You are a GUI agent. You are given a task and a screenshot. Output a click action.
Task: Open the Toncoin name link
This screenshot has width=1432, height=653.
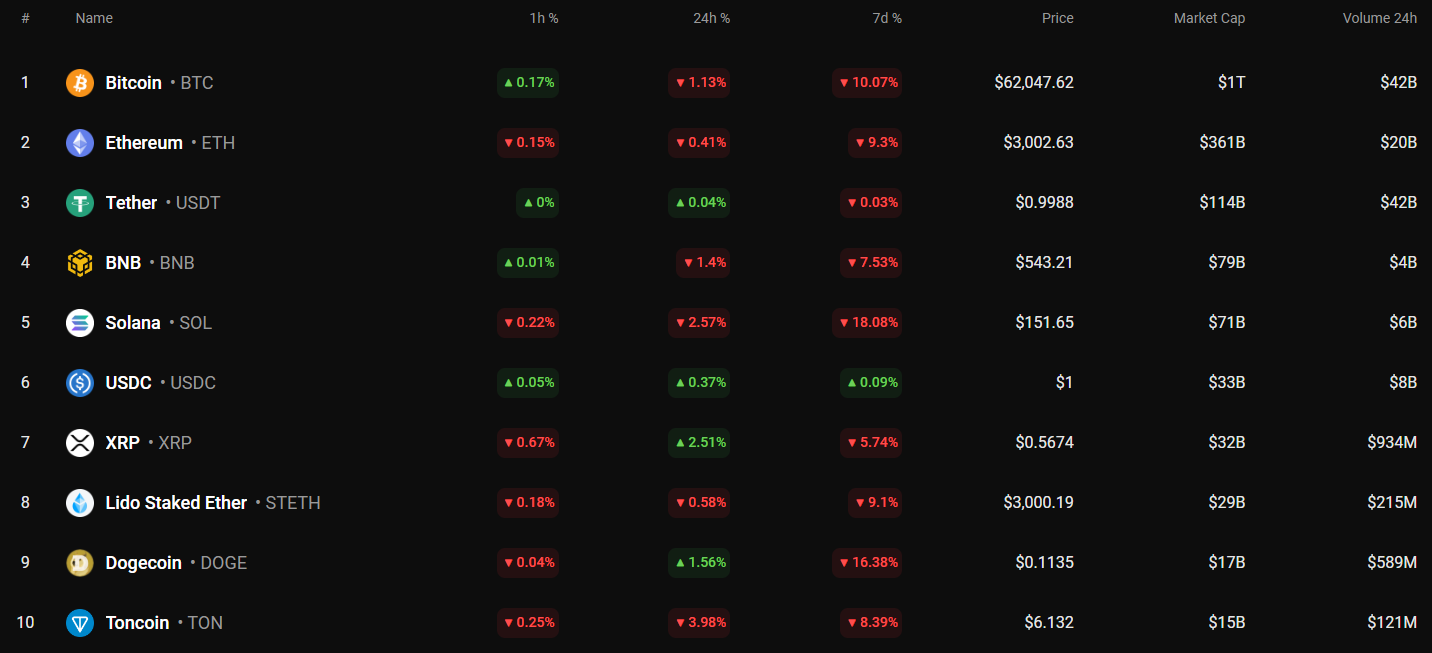[x=137, y=623]
